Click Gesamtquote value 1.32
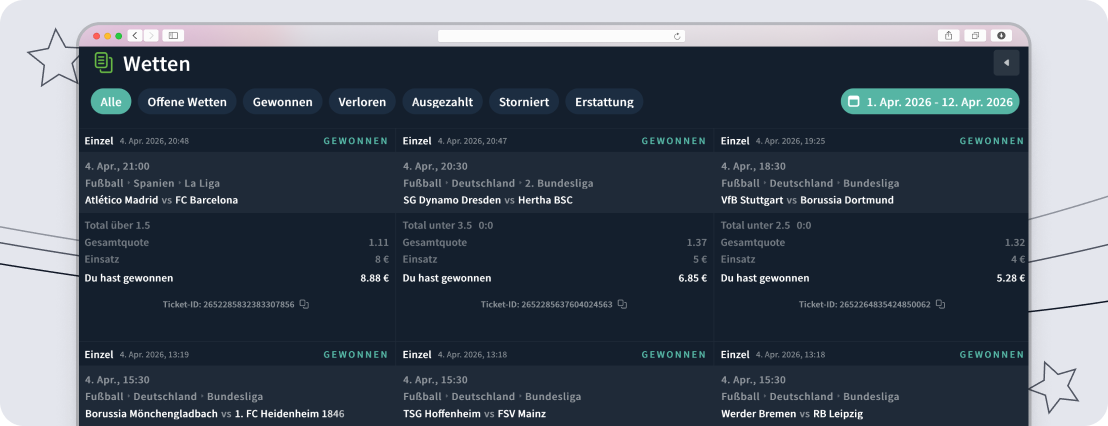This screenshot has width=1108, height=426. pos(1015,243)
